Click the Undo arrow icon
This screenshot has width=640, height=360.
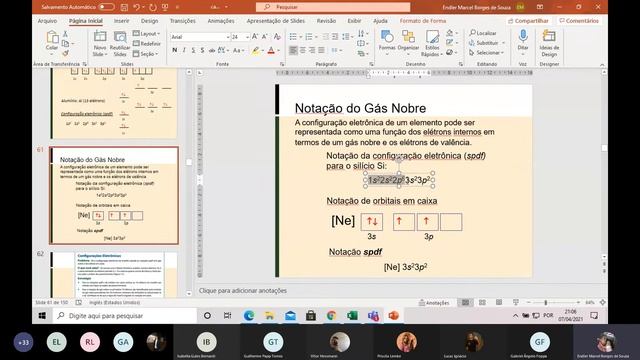point(136,7)
